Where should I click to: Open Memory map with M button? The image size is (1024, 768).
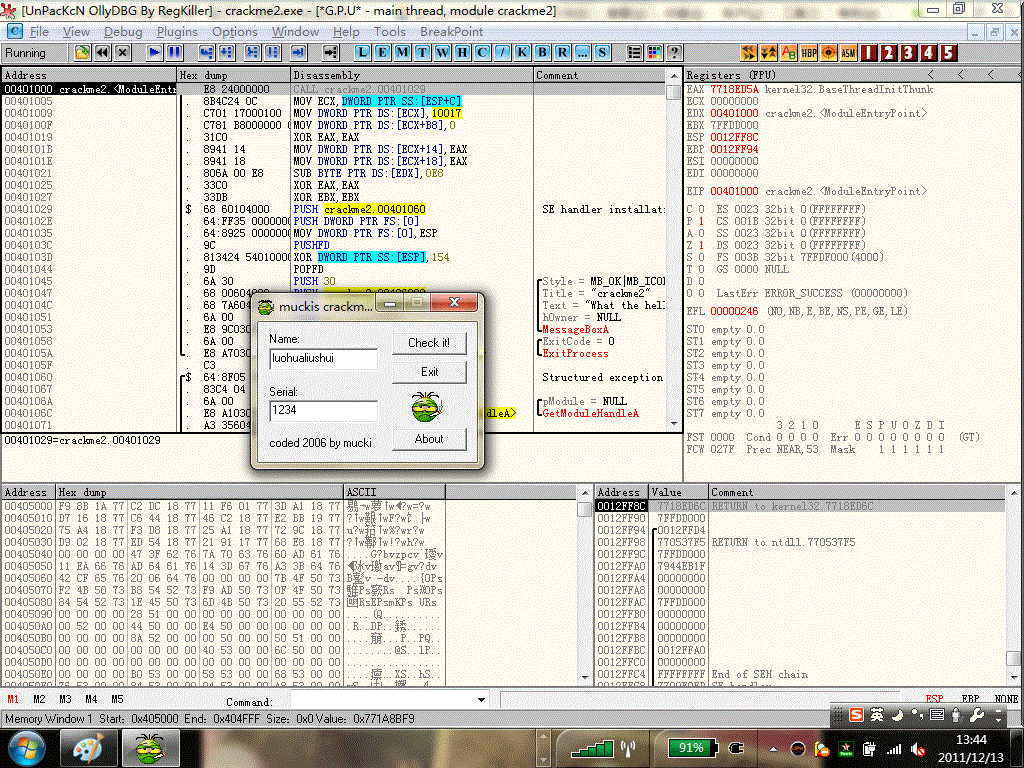402,53
